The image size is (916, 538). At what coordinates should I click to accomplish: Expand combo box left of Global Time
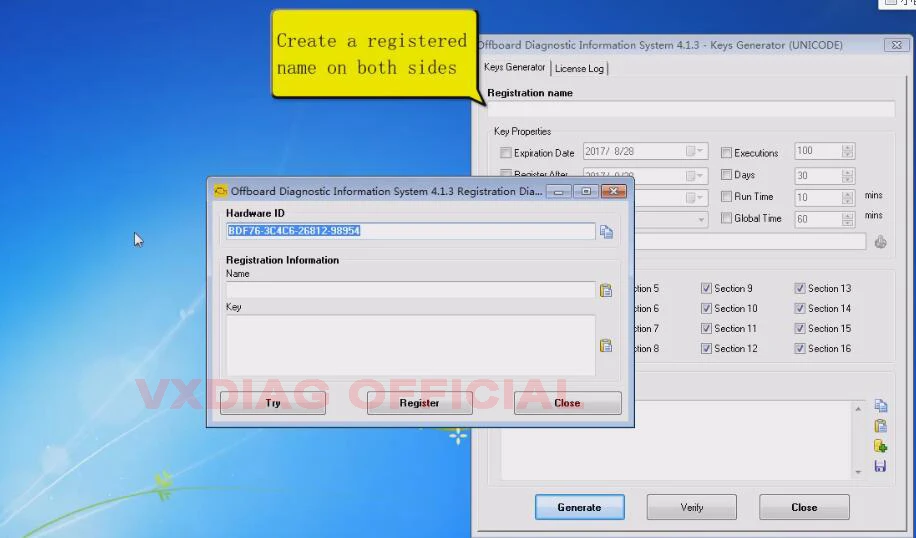point(701,220)
